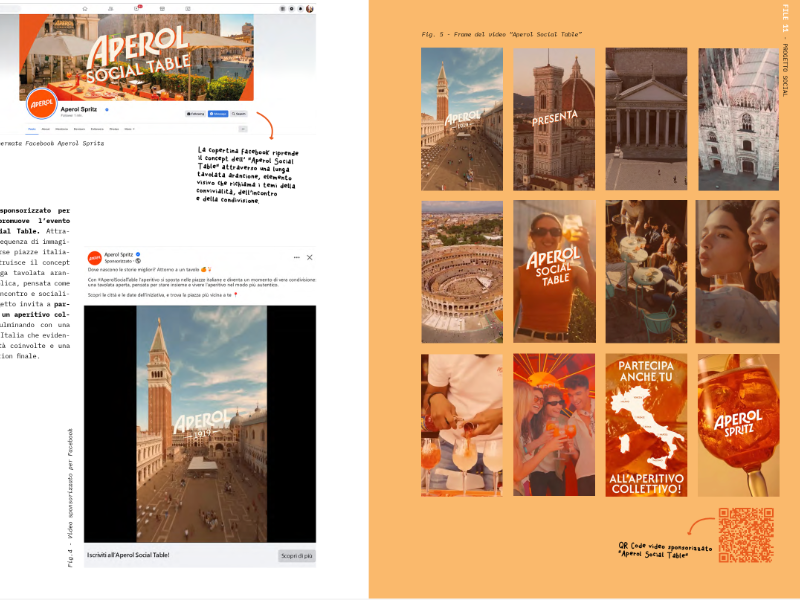Click the Following button on the Aperol page

coord(195,114)
